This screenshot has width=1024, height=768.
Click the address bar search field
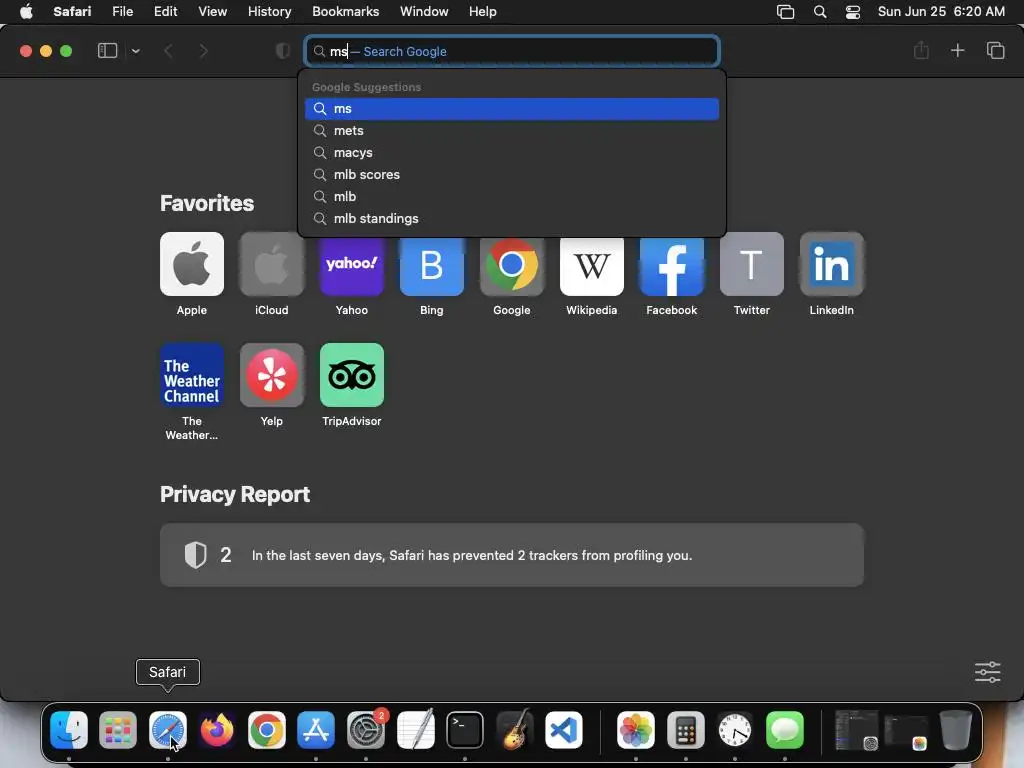point(512,51)
